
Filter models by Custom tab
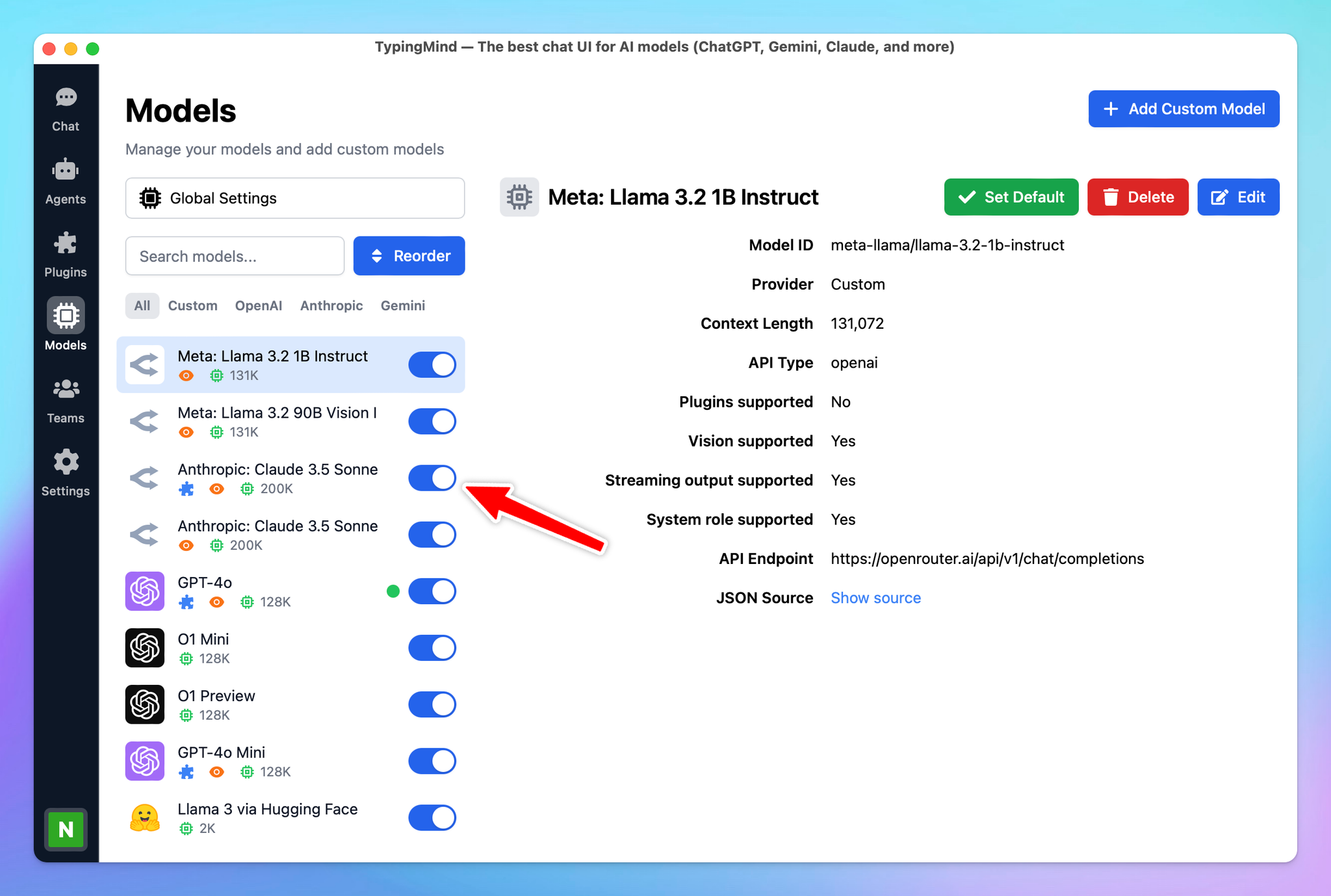tap(193, 305)
